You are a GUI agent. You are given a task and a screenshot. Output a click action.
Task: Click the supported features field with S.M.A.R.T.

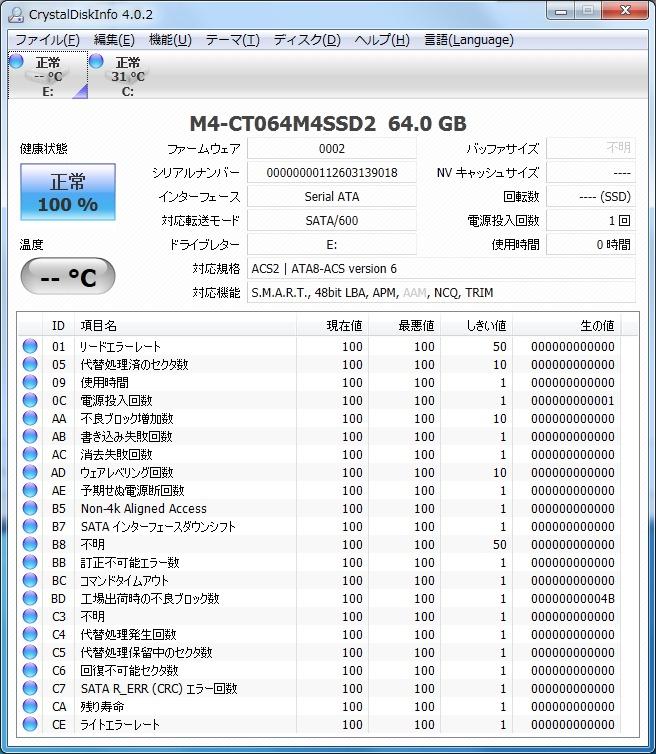pyautogui.click(x=441, y=293)
